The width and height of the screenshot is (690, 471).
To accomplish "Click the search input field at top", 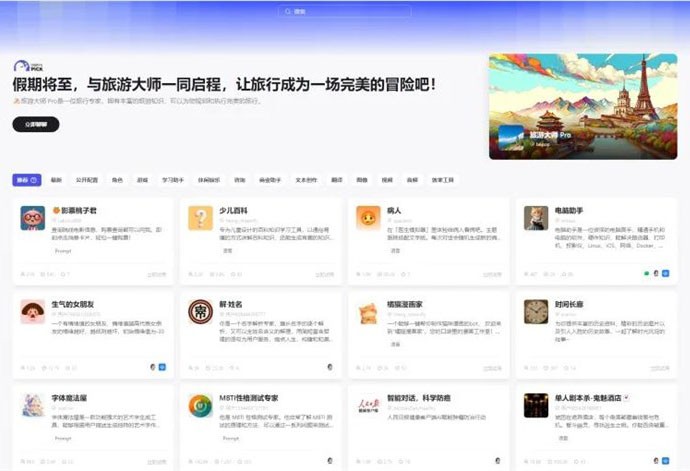I will [345, 11].
